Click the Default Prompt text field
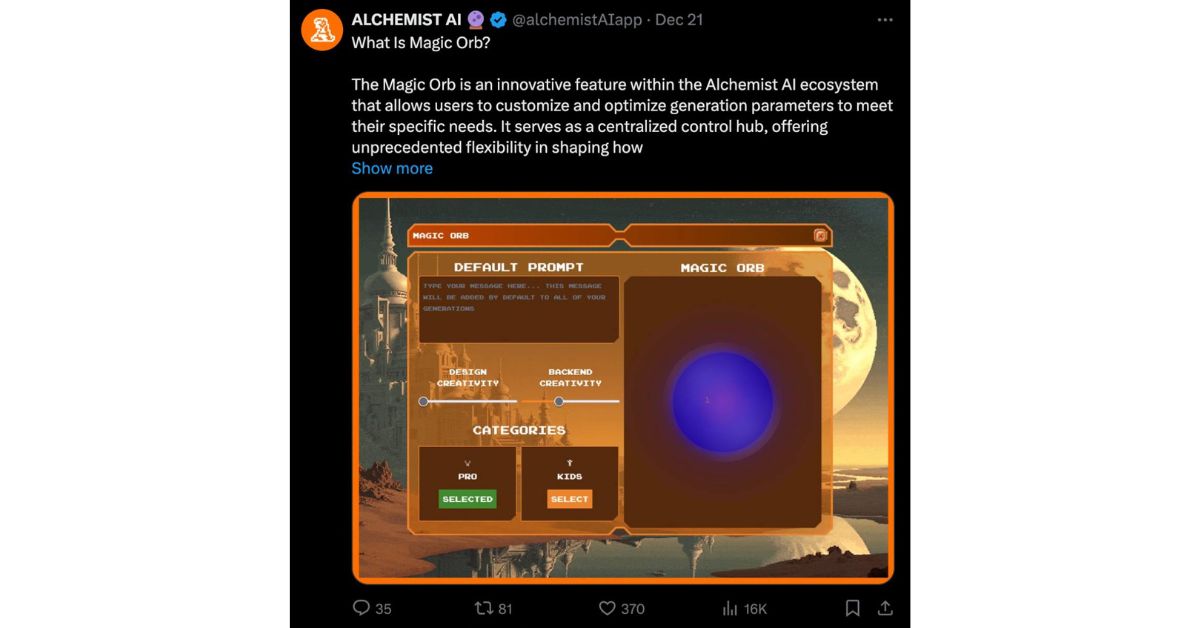 (518, 309)
